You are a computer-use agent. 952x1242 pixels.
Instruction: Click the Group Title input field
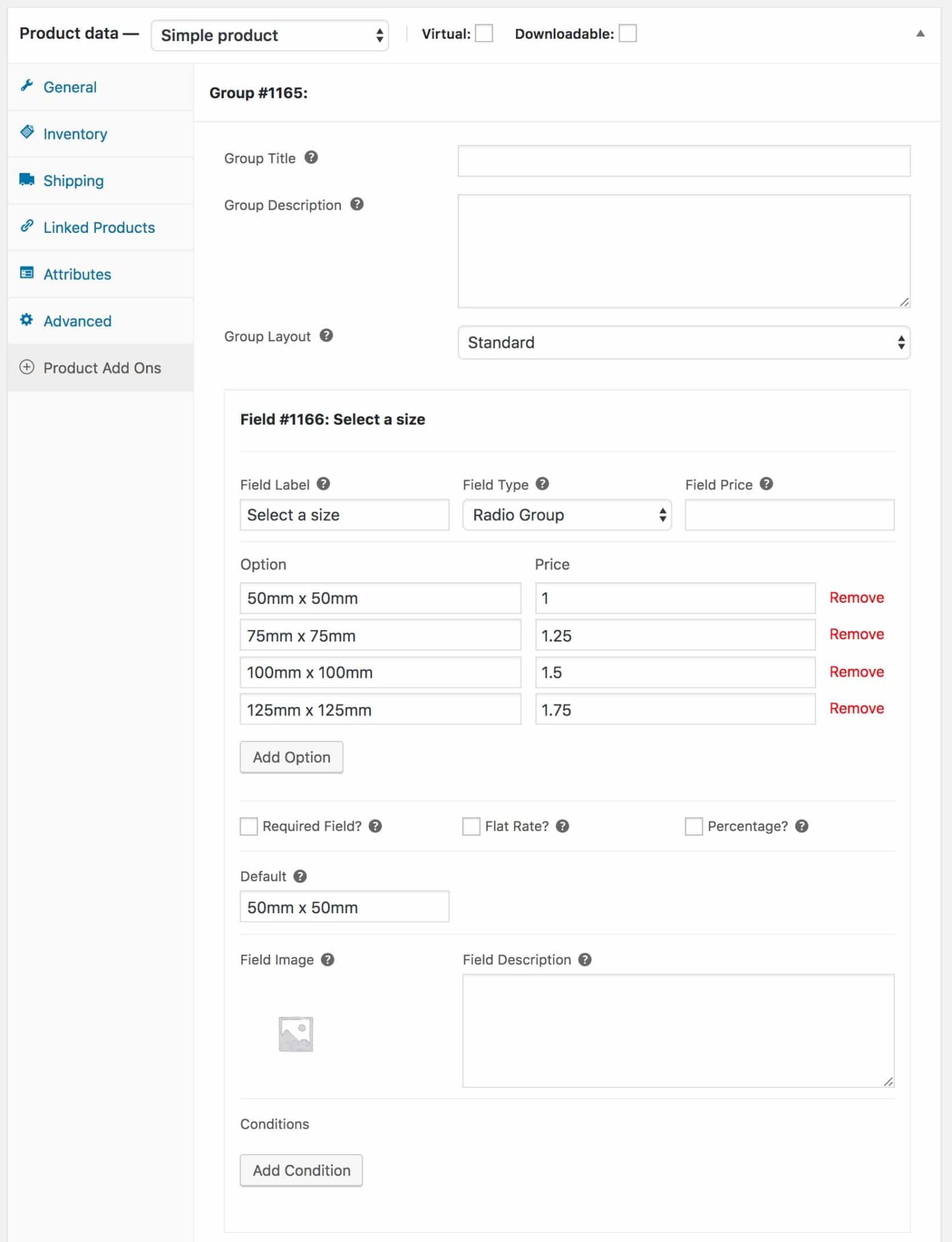683,161
